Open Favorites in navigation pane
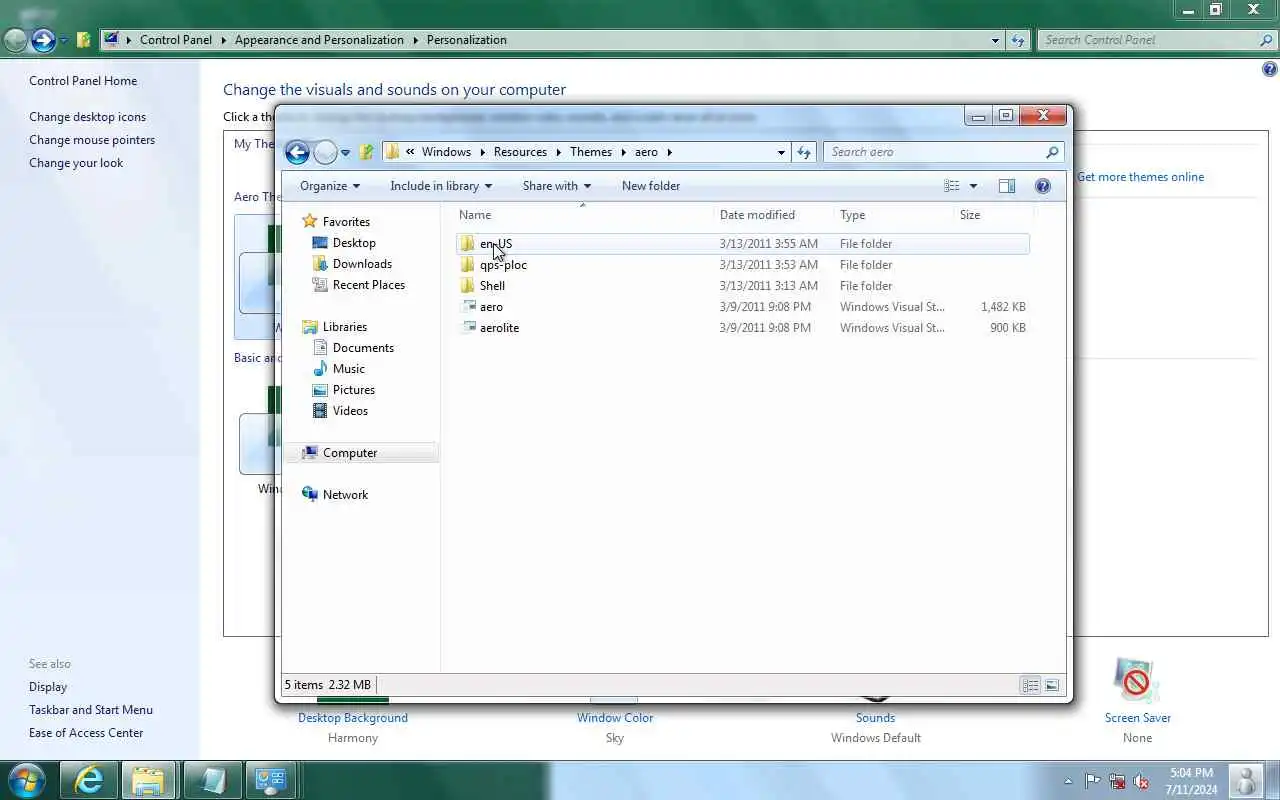Viewport: 1280px width, 800px height. pos(346,222)
